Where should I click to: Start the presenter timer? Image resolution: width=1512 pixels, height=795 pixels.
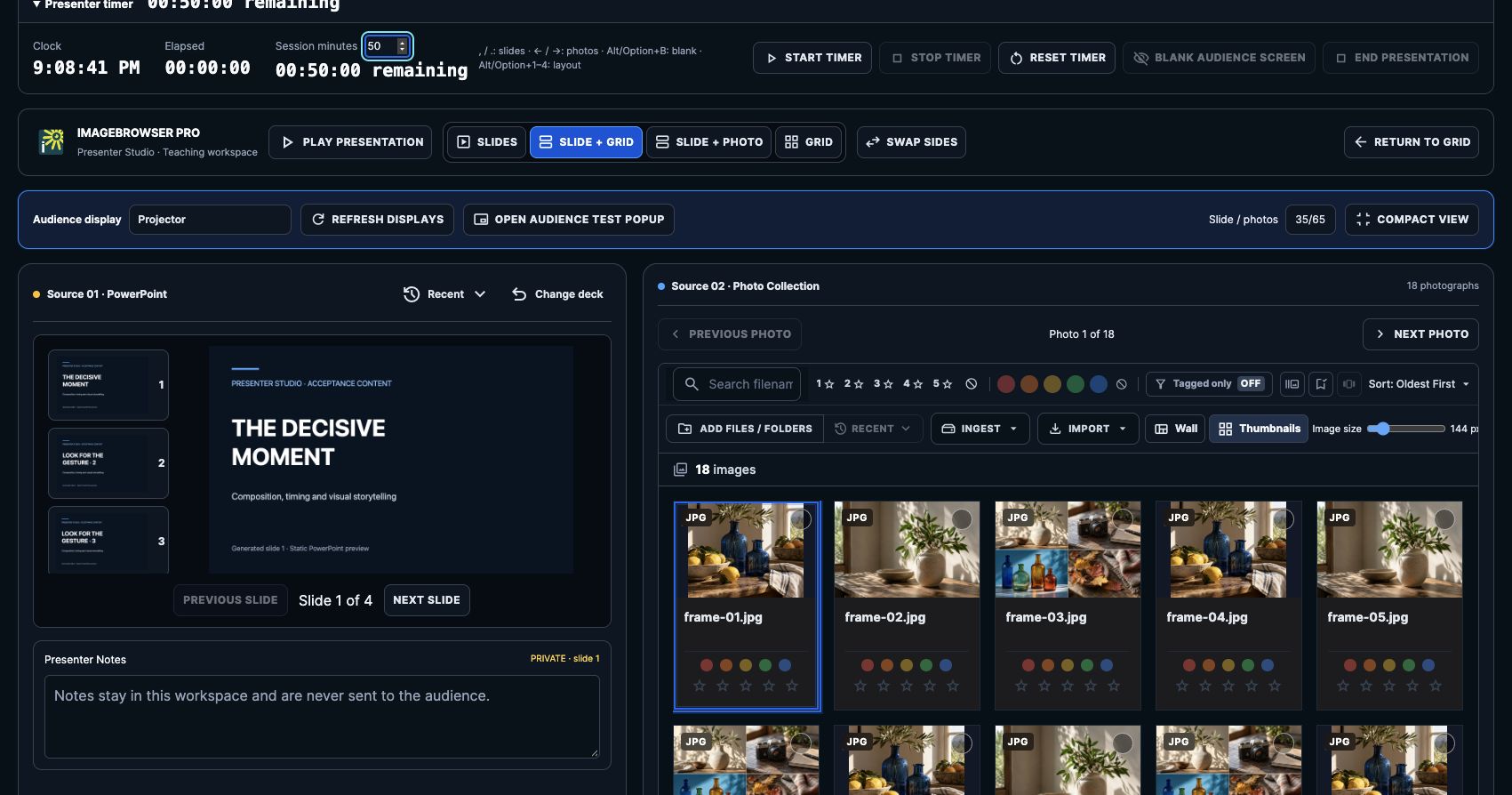tap(812, 58)
